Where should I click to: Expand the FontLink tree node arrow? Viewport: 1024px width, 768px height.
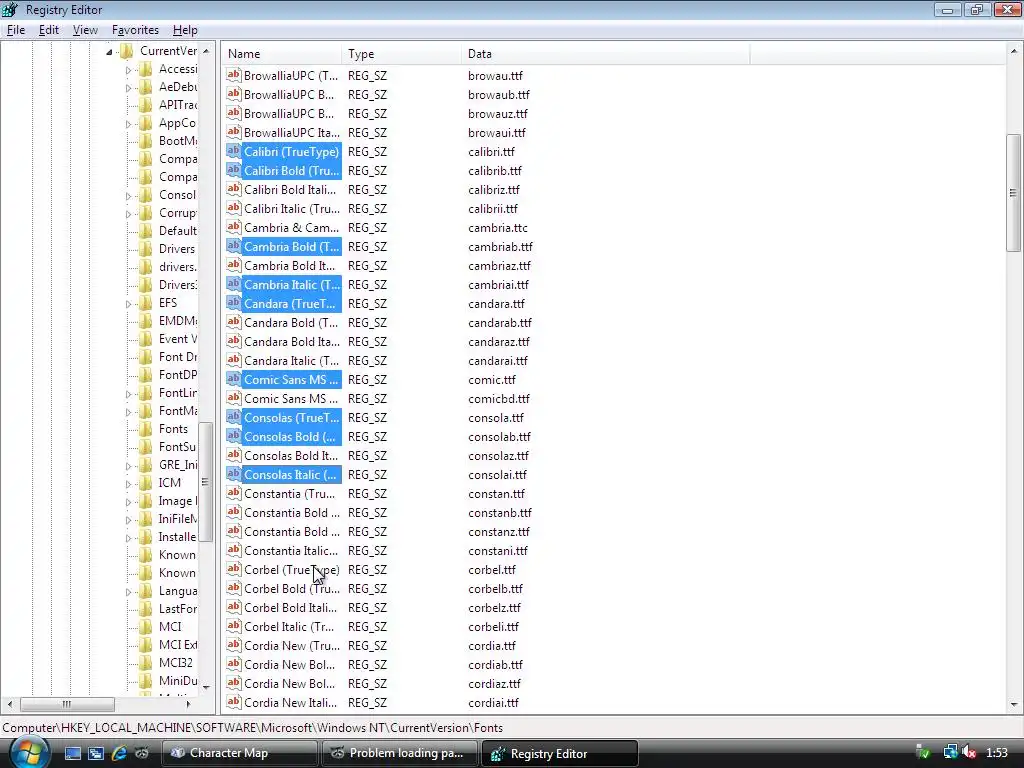point(129,394)
